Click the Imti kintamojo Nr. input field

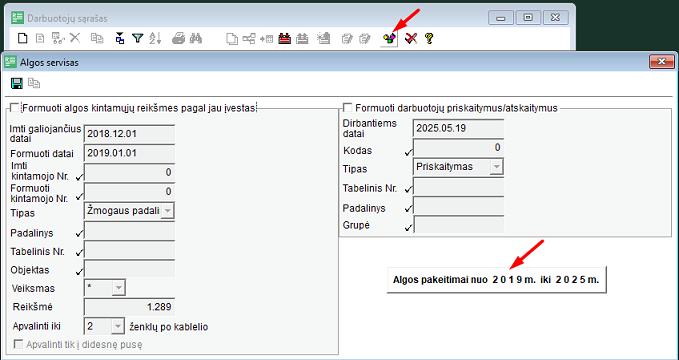pos(130,172)
